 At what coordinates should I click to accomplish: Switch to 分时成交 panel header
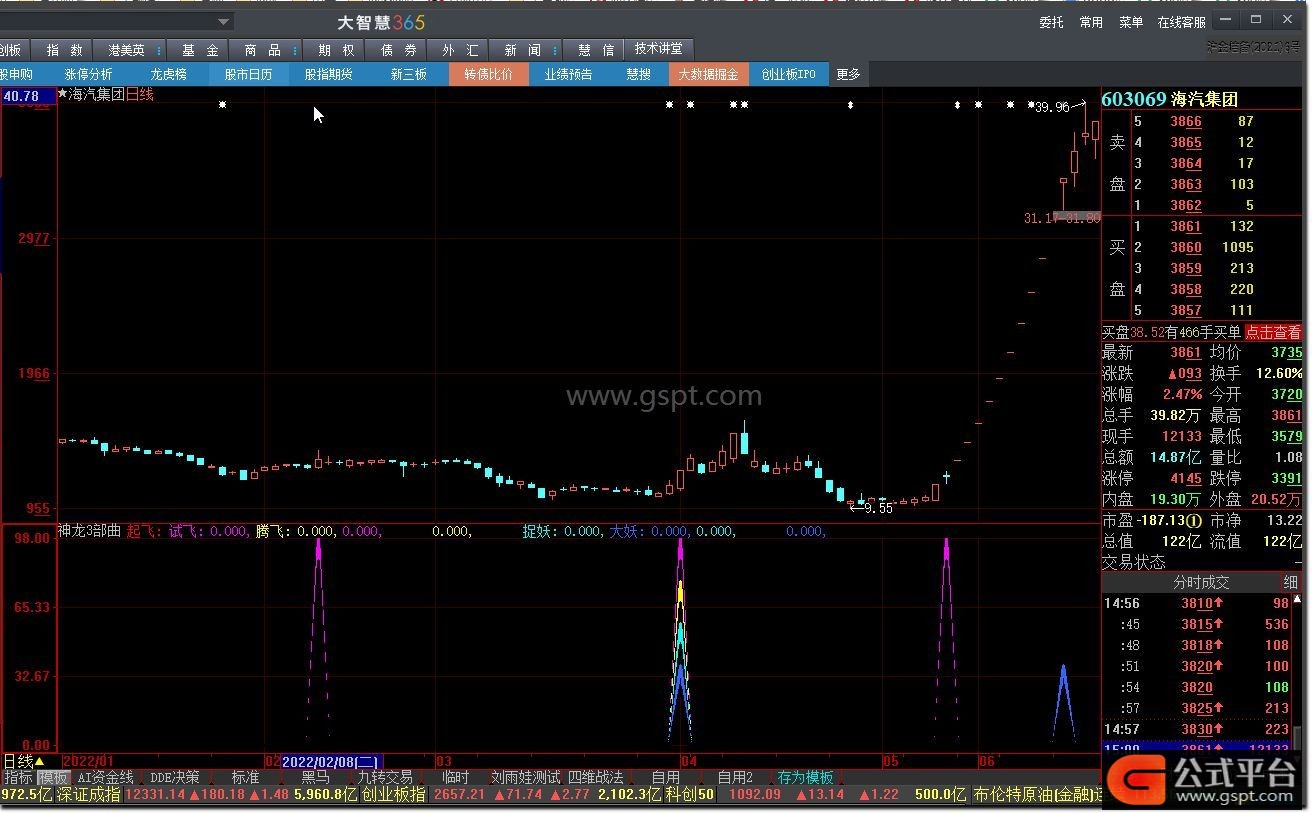click(1201, 582)
